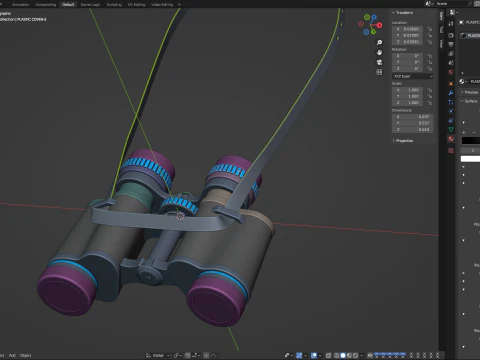The height and width of the screenshot is (360, 480).
Task: Toggle X-ray in viewport header
Action: click(328, 355)
